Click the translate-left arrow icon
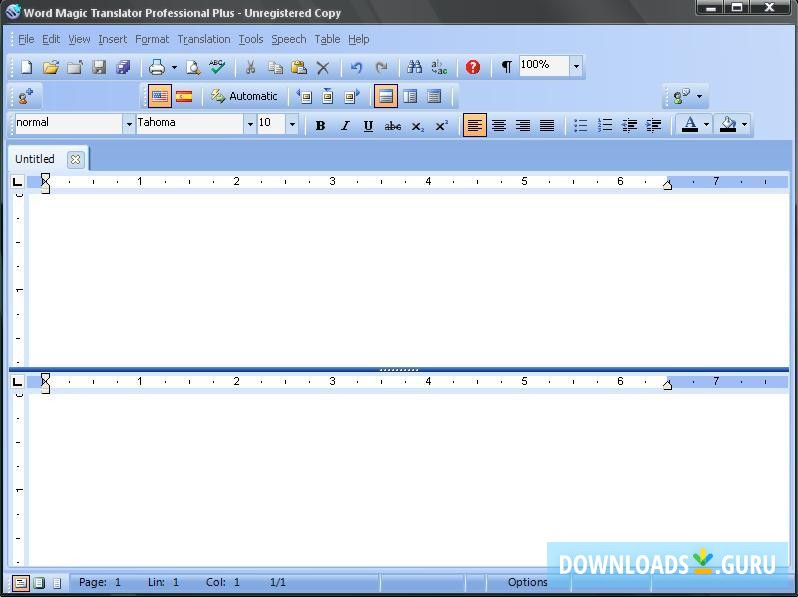798x597 pixels. click(x=304, y=96)
